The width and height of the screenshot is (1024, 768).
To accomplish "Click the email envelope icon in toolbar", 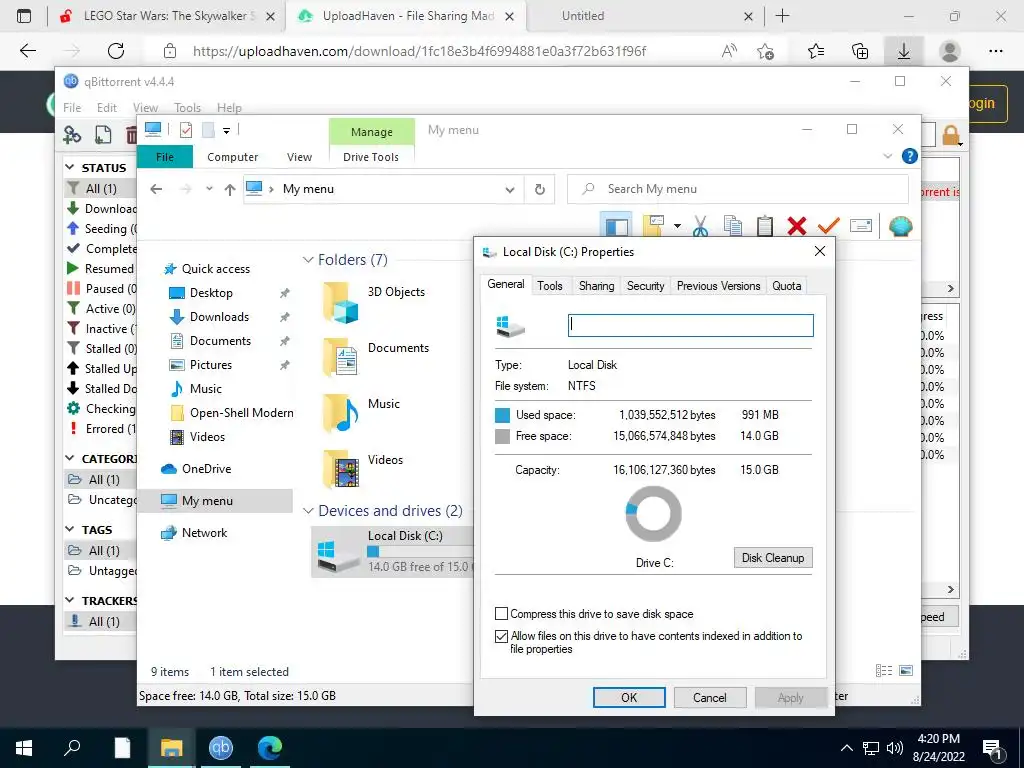I will [861, 226].
